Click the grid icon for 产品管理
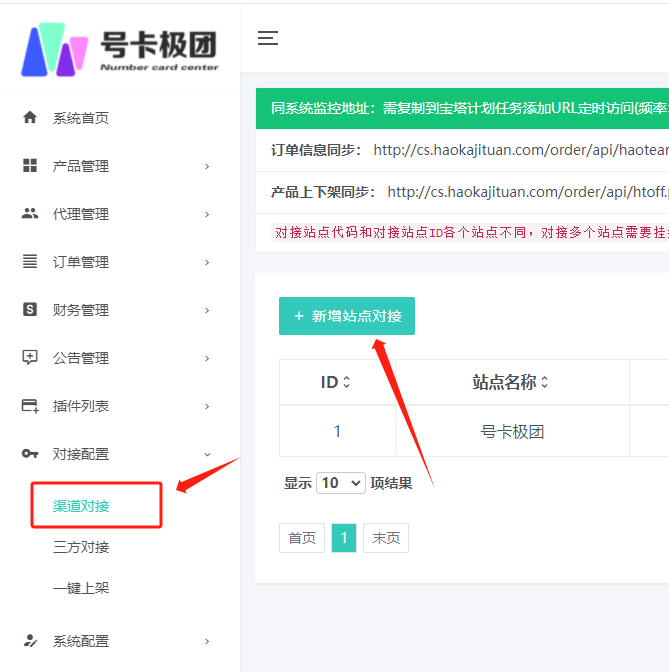Screen dimensions: 669x672 click(30, 166)
